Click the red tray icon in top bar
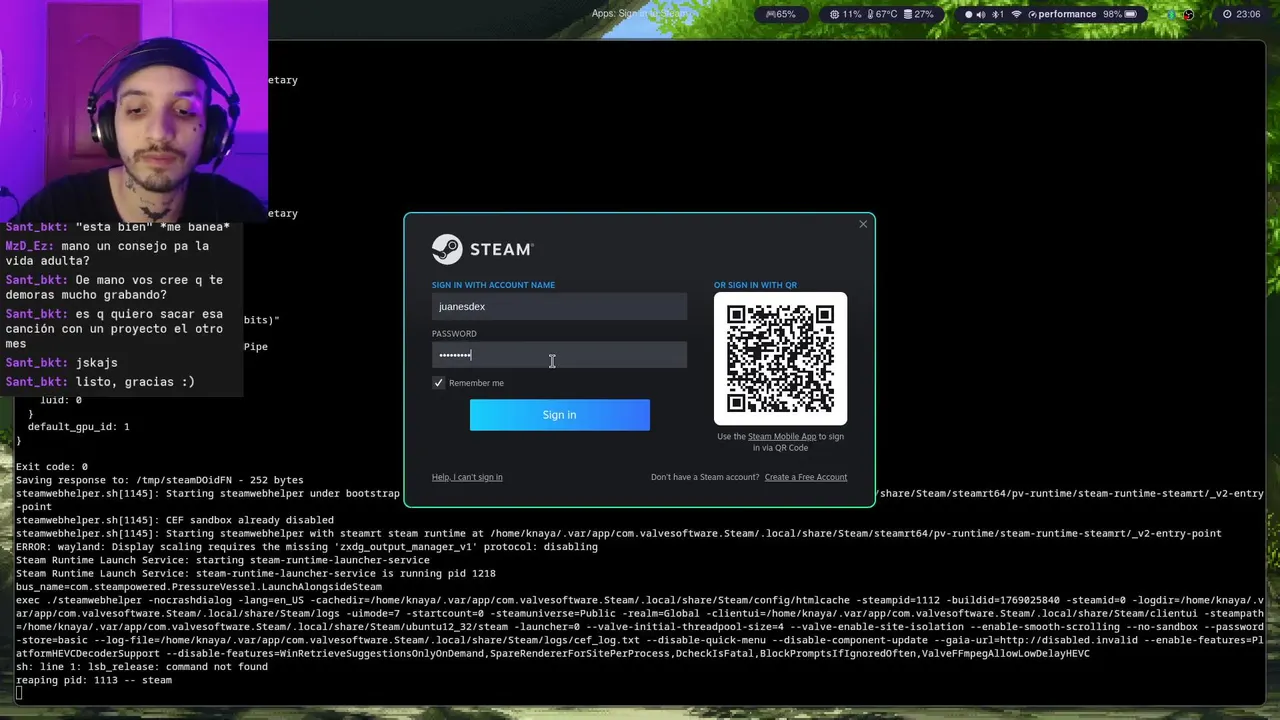1280x720 pixels. point(1188,14)
